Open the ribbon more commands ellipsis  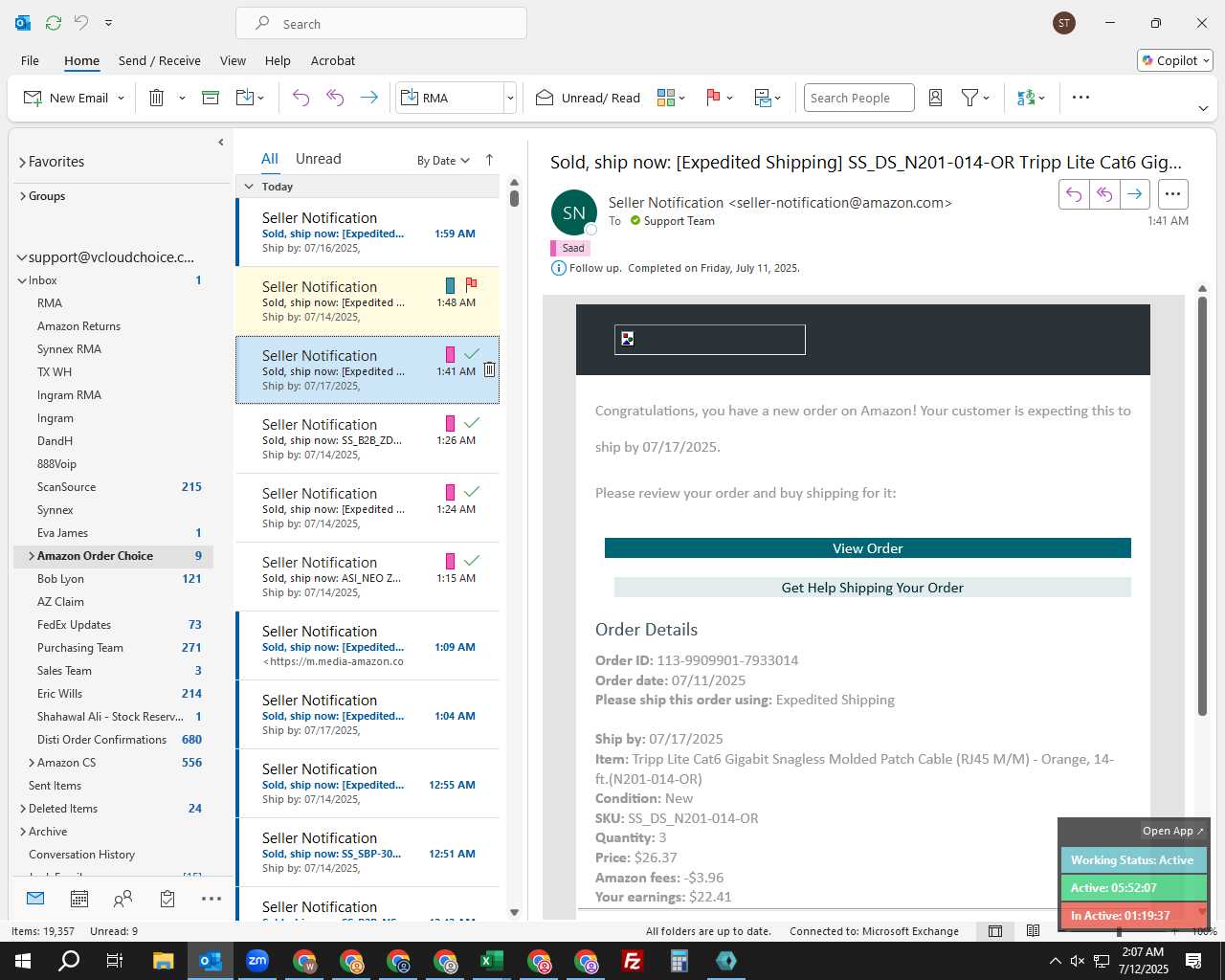[x=1080, y=98]
